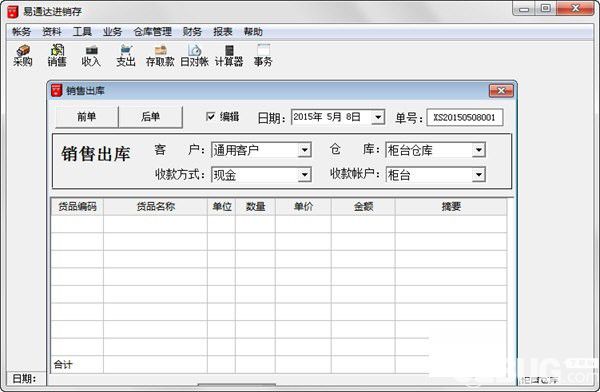
Task: Open the 日对帐 daily reconciliation icon
Action: 194,56
